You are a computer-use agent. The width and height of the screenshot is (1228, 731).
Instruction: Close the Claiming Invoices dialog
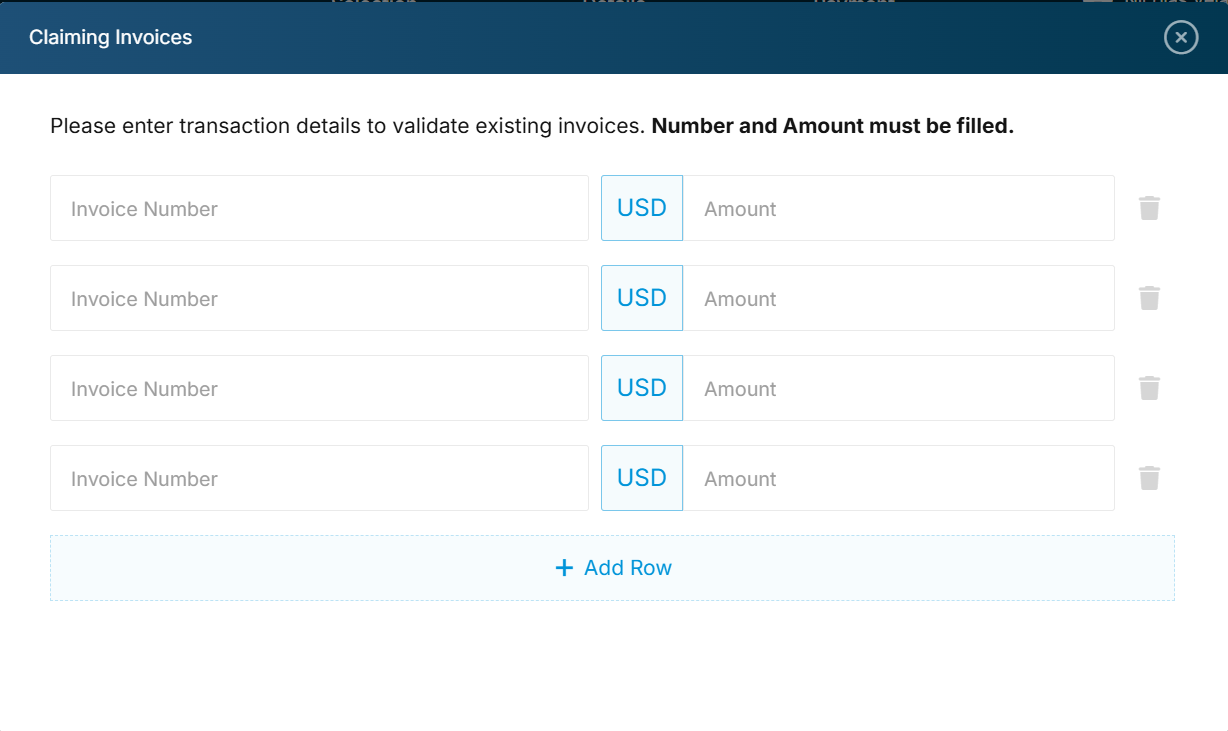point(1181,38)
